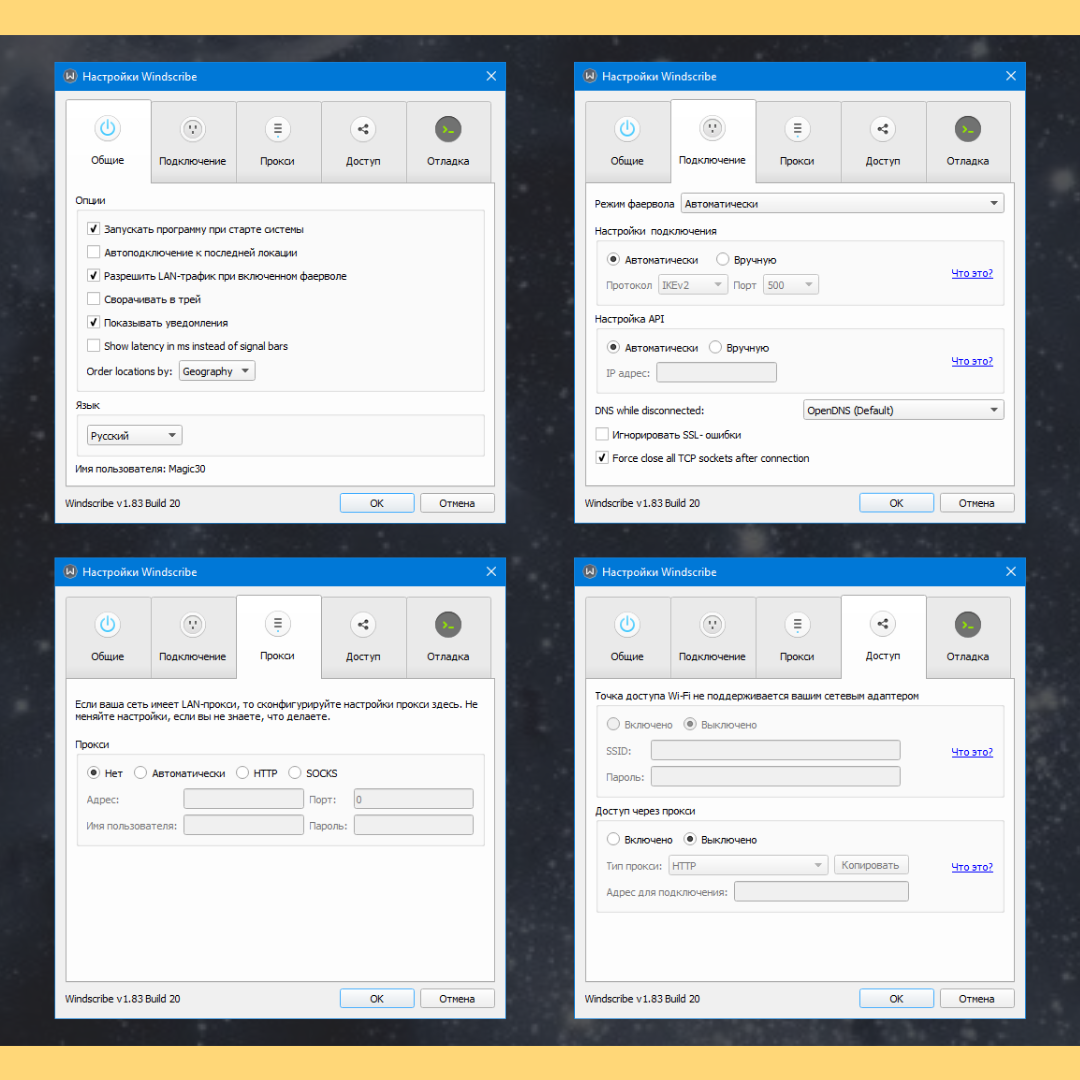Expand the Режим фаервола dropdown

pyautogui.click(x=842, y=204)
